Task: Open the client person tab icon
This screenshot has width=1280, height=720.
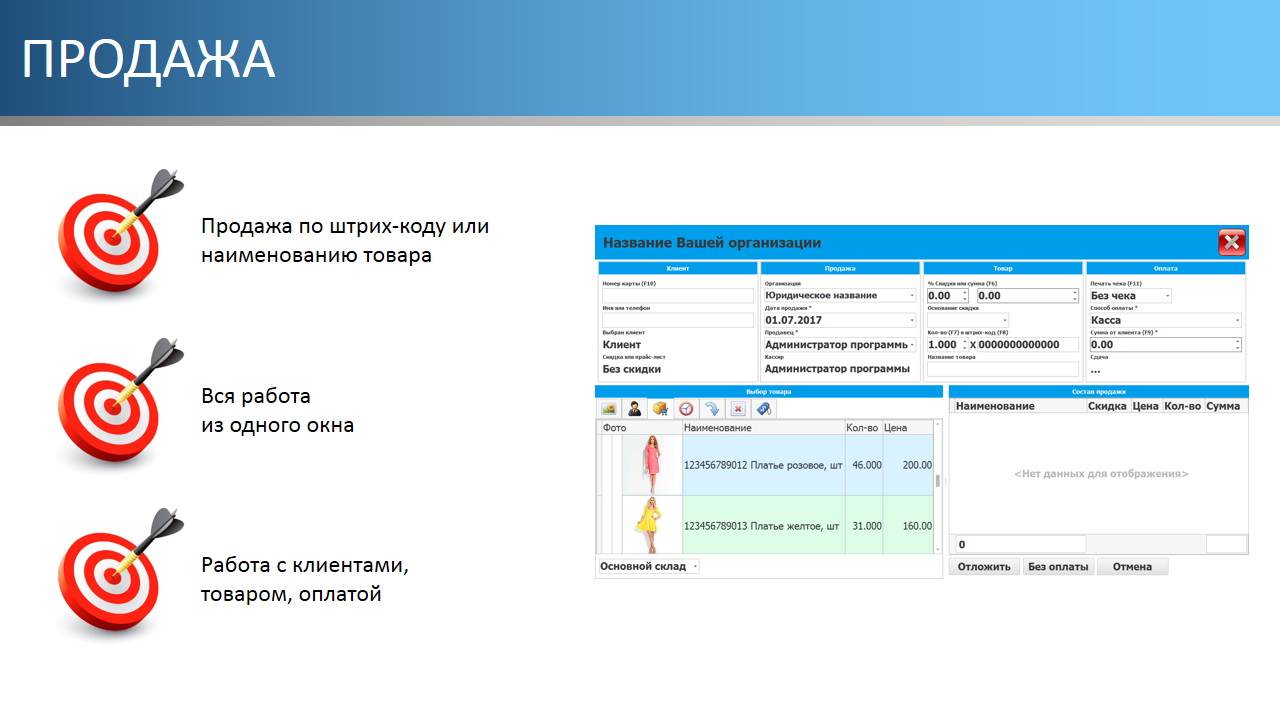Action: pyautogui.click(x=634, y=408)
